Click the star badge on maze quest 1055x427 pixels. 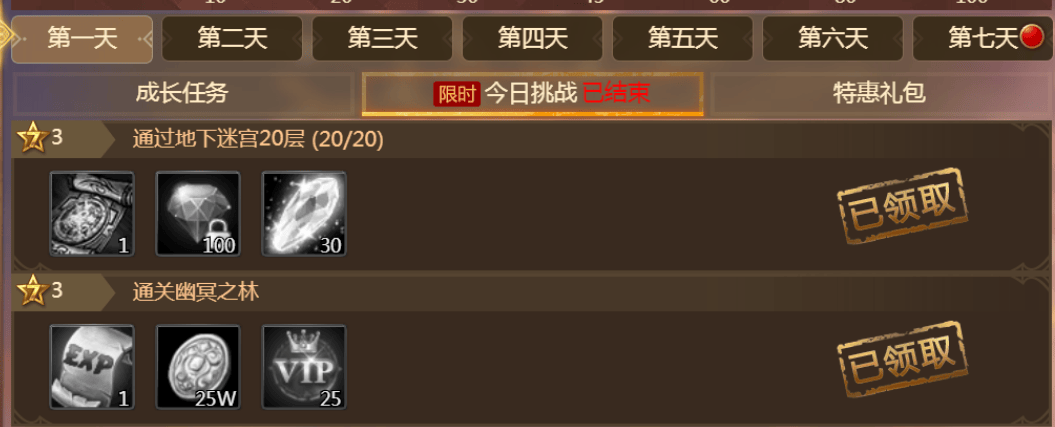coord(32,139)
